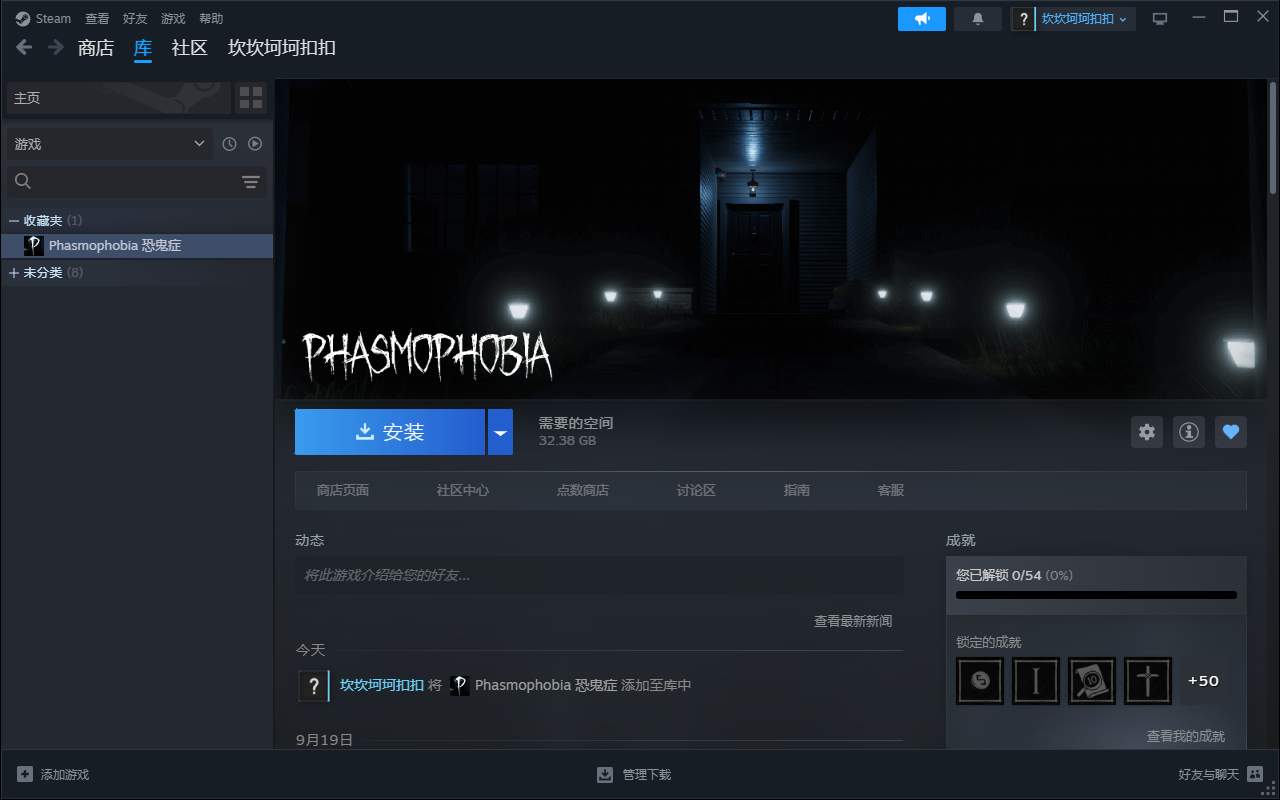Open the 查看最新新闻 link

point(852,621)
